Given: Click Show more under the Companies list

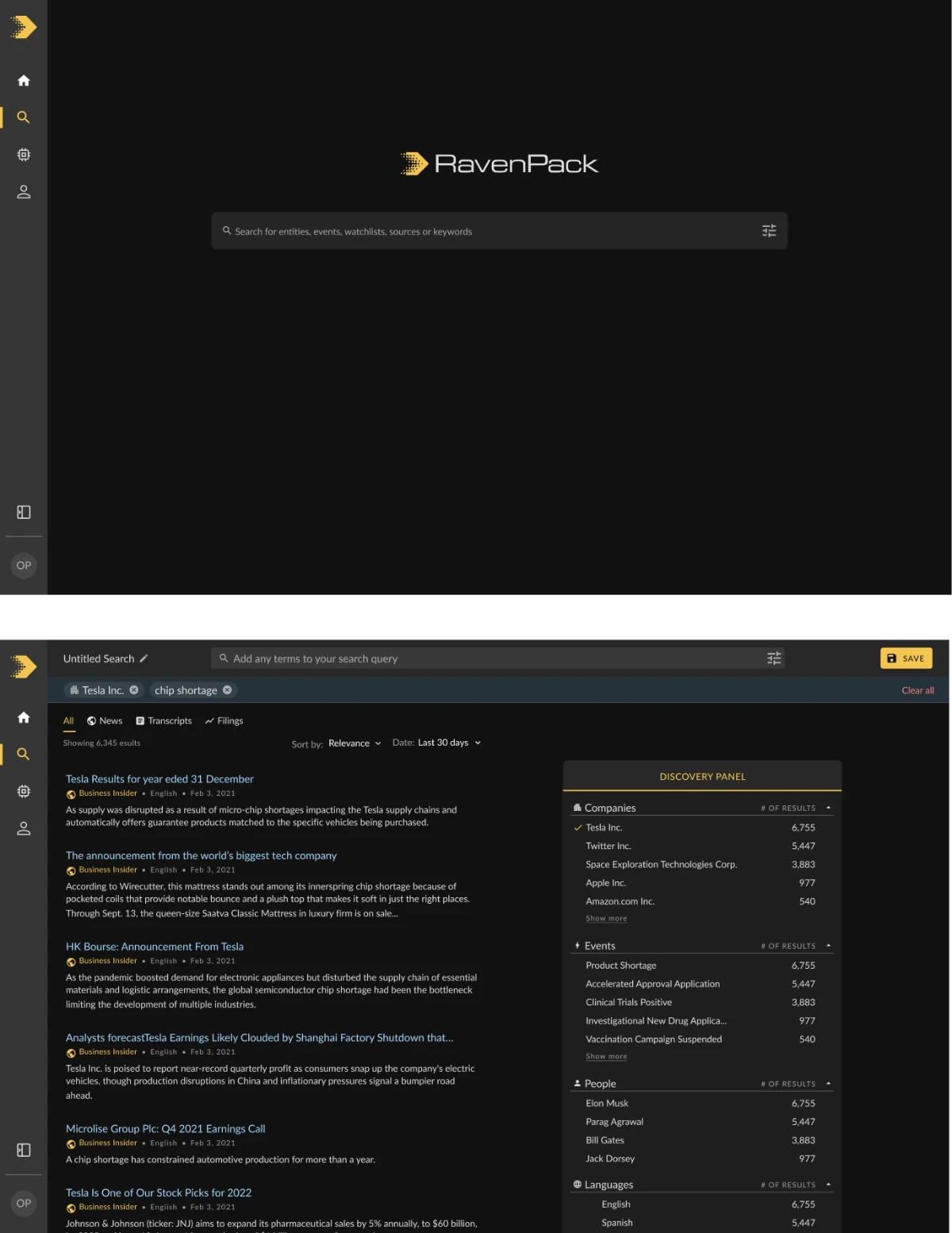Looking at the screenshot, I should tap(606, 919).
